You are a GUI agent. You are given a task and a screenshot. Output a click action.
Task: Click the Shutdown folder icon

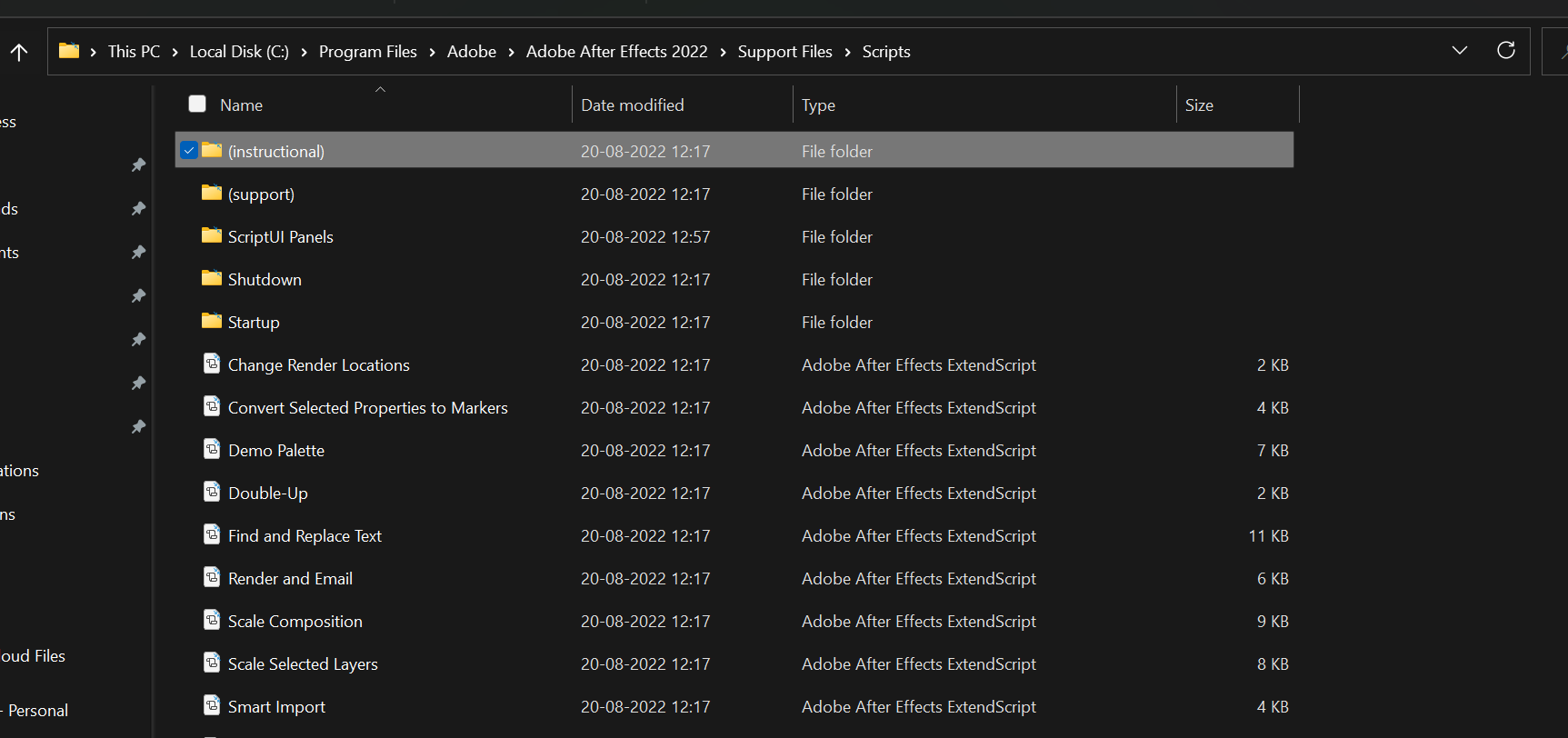point(212,278)
